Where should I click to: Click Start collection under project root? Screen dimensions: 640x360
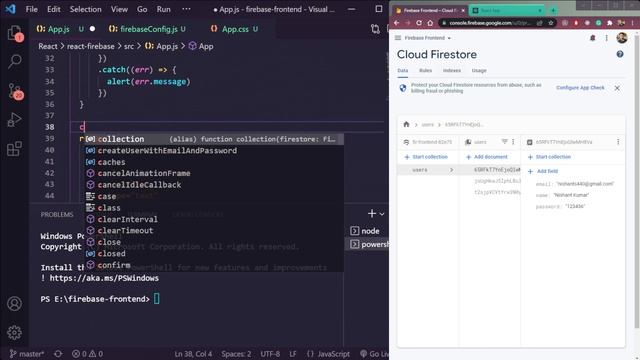426,157
